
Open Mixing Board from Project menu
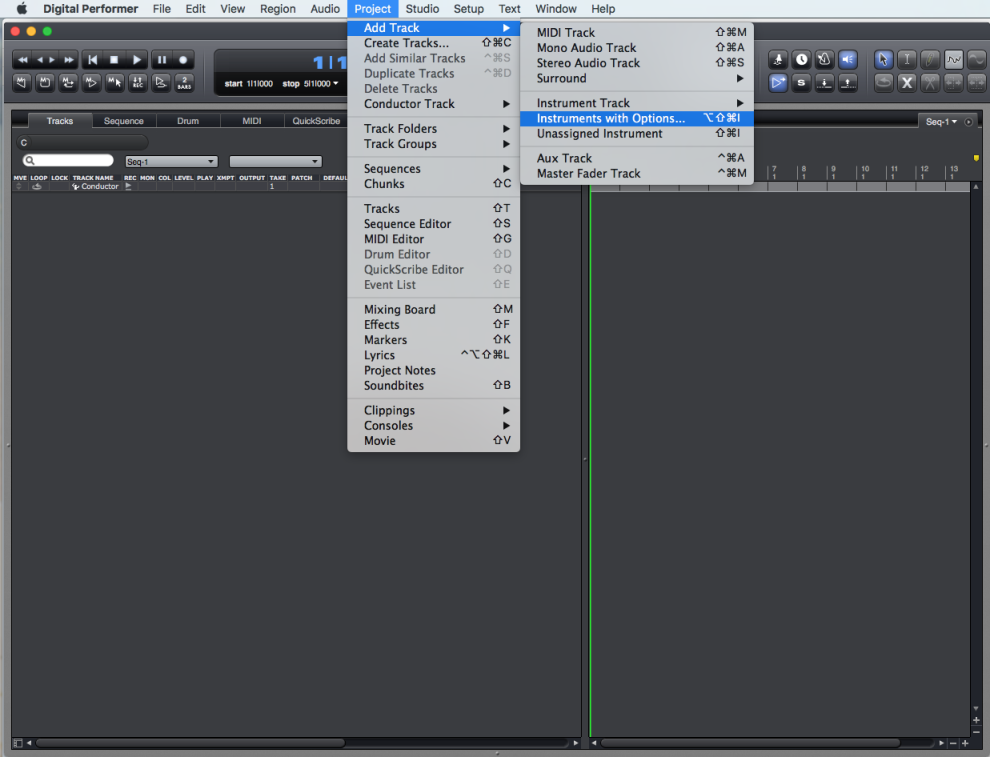pyautogui.click(x=434, y=309)
